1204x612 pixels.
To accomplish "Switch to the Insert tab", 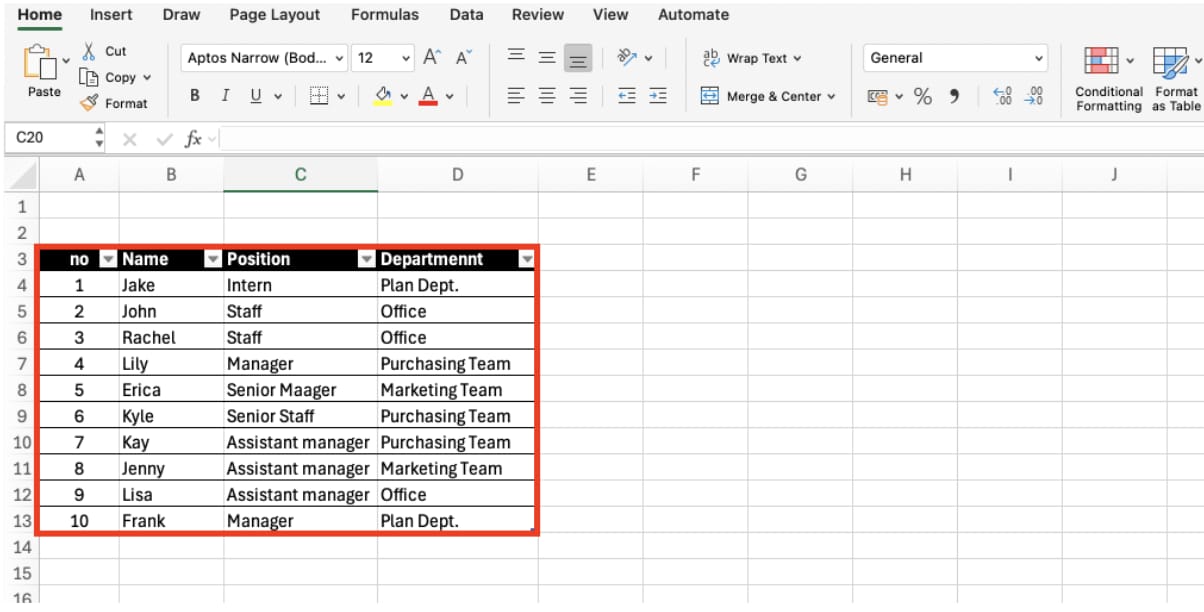I will point(111,15).
